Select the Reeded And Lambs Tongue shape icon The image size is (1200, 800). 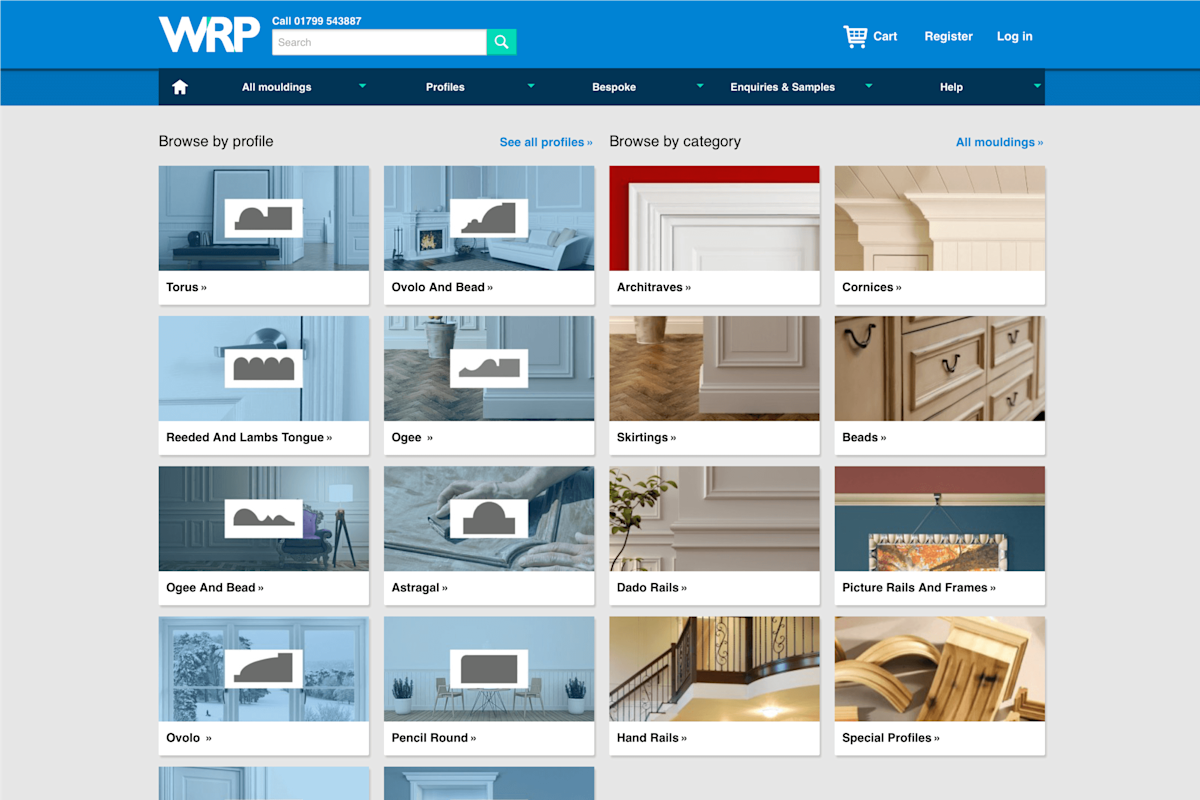click(x=263, y=368)
